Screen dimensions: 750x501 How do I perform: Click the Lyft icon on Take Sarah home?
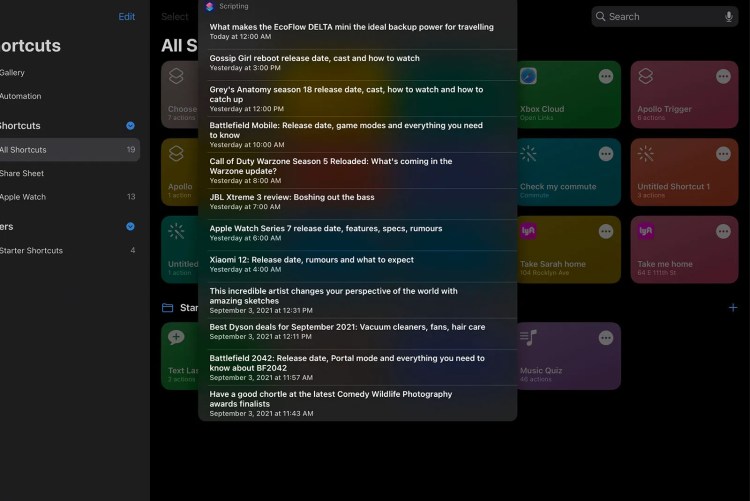click(x=529, y=231)
